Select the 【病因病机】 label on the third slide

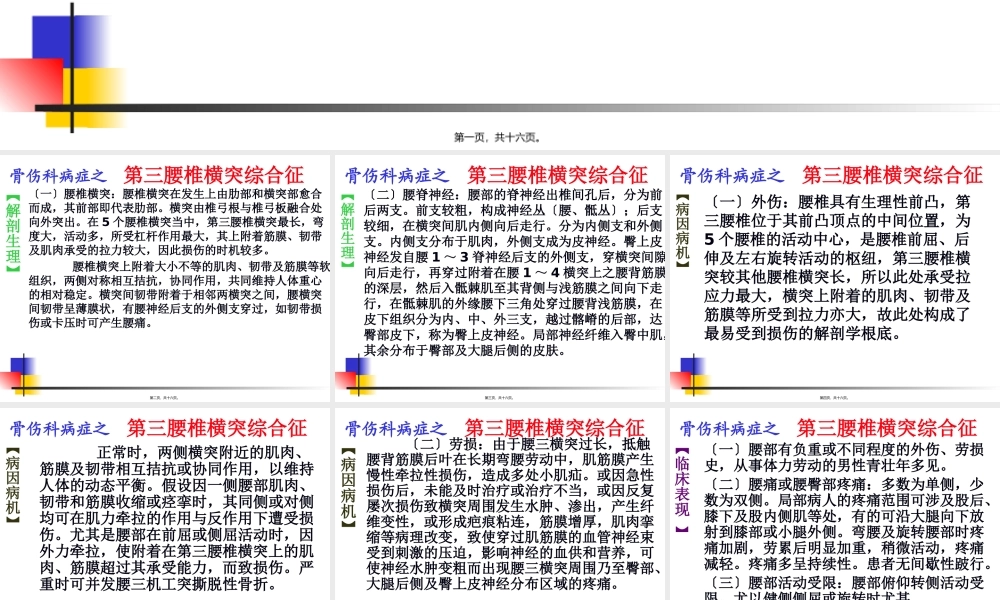[683, 232]
